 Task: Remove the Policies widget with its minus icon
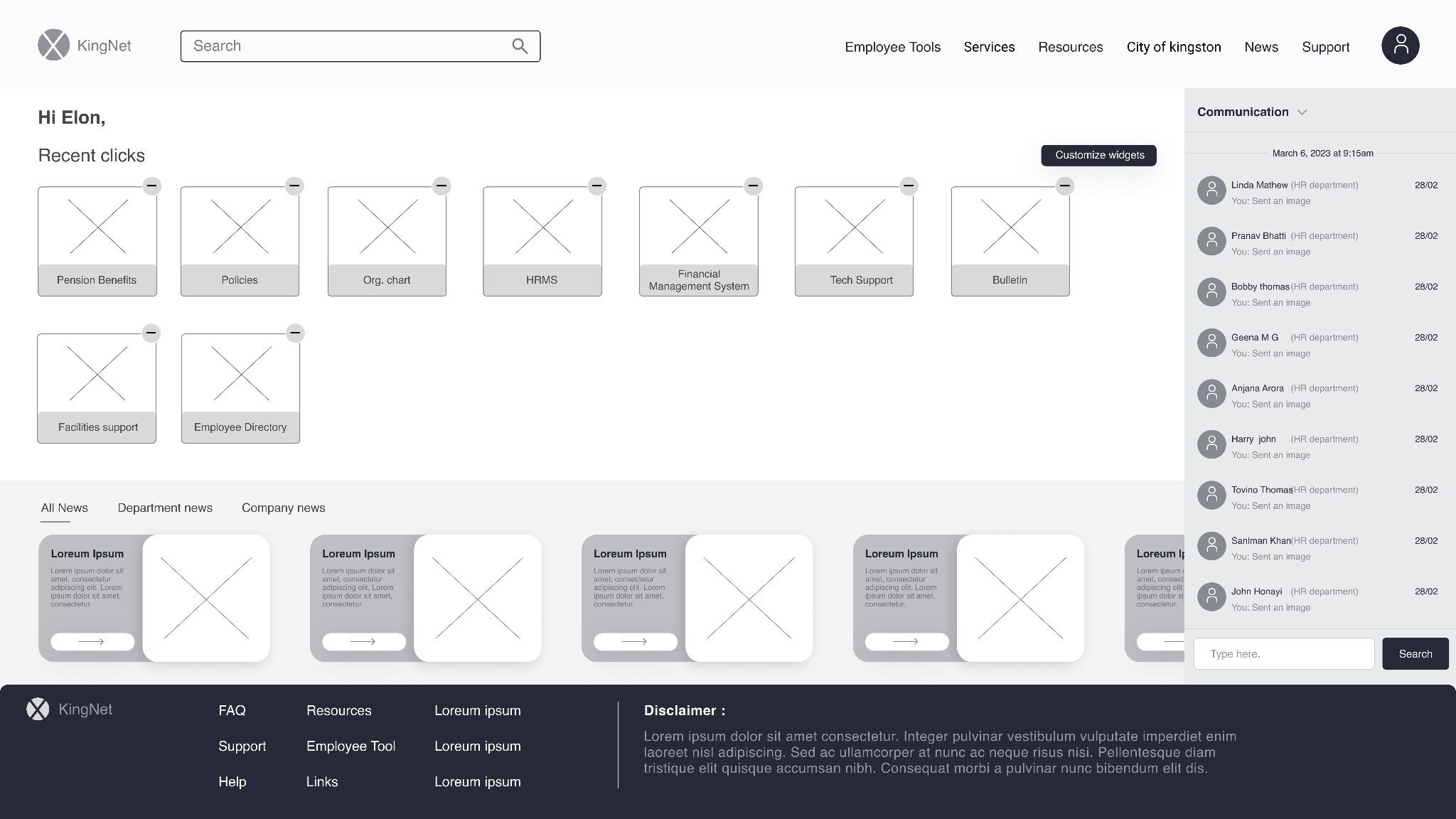point(295,186)
